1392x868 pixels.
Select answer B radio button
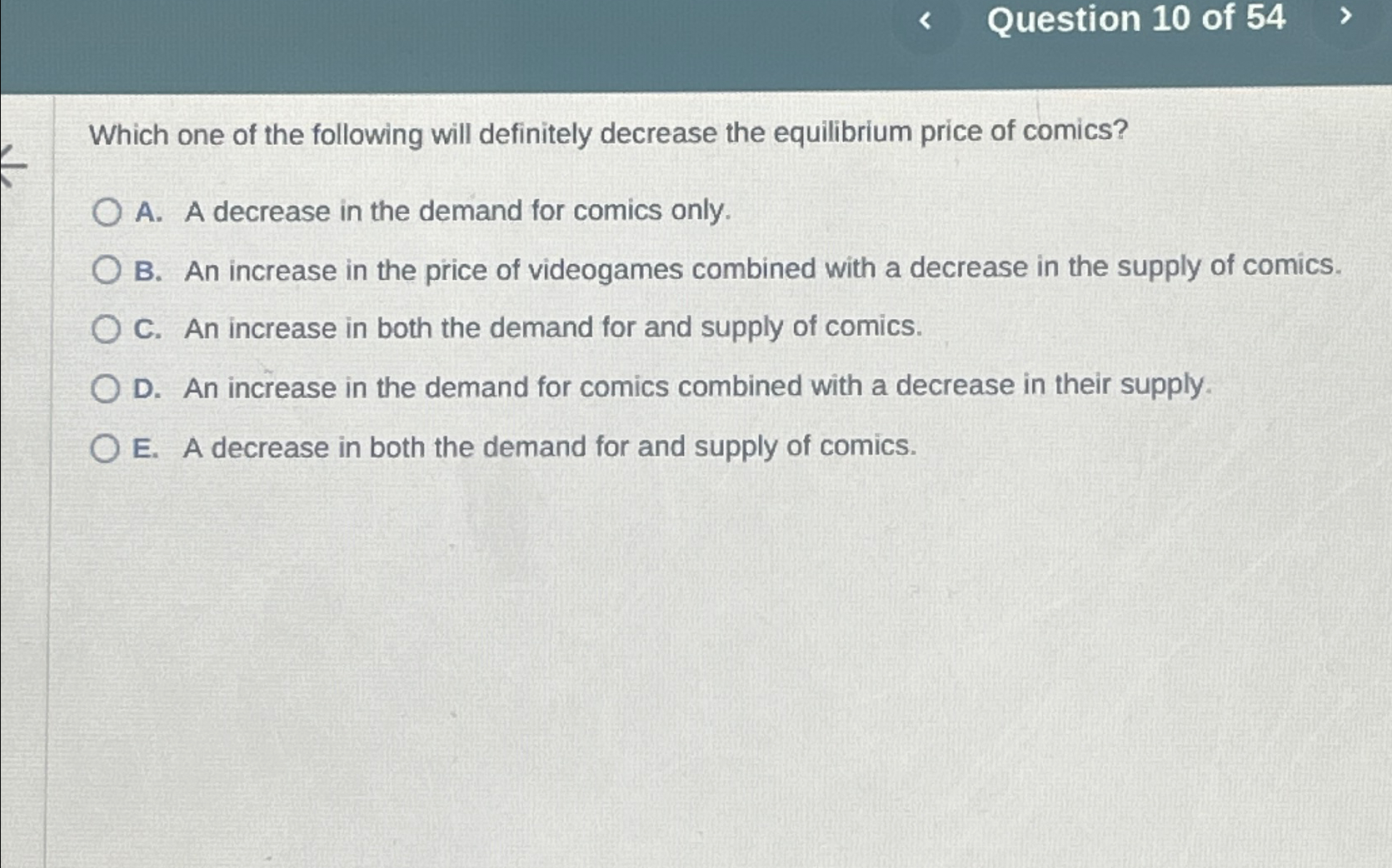click(107, 270)
